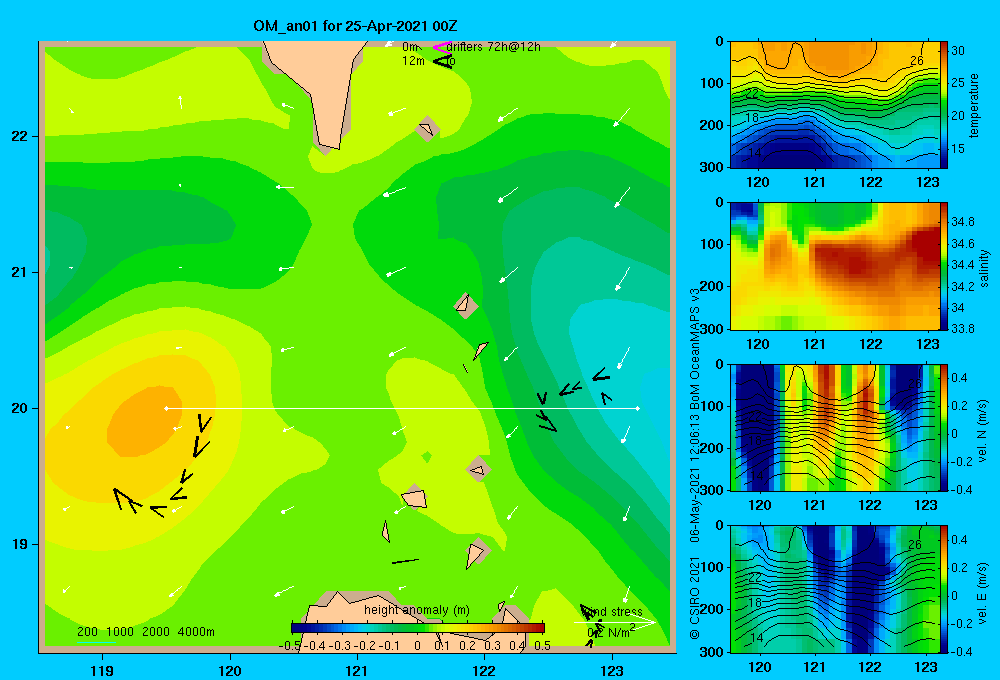Image resolution: width=1000 pixels, height=680 pixels.
Task: Click the '0.2 N/m²' wind stress value
Action: [610, 631]
